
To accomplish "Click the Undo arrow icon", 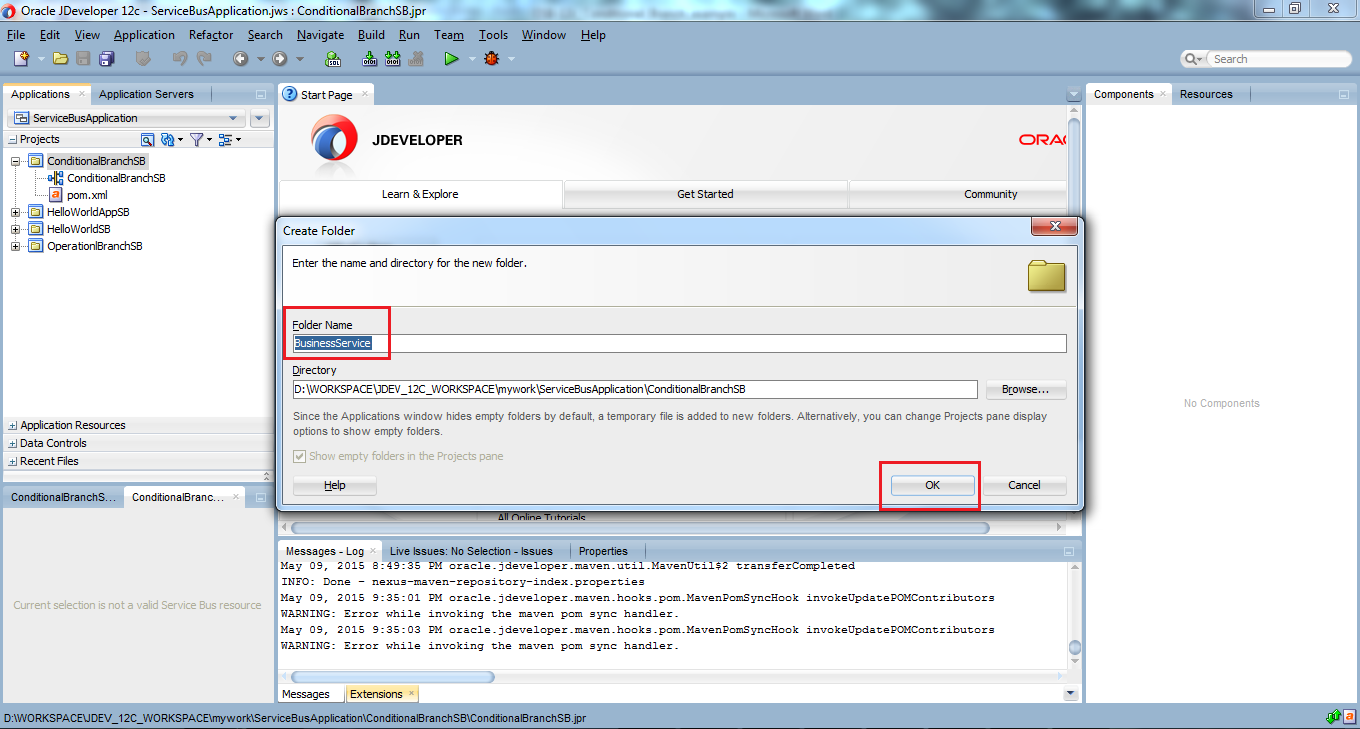I will click(x=180, y=59).
